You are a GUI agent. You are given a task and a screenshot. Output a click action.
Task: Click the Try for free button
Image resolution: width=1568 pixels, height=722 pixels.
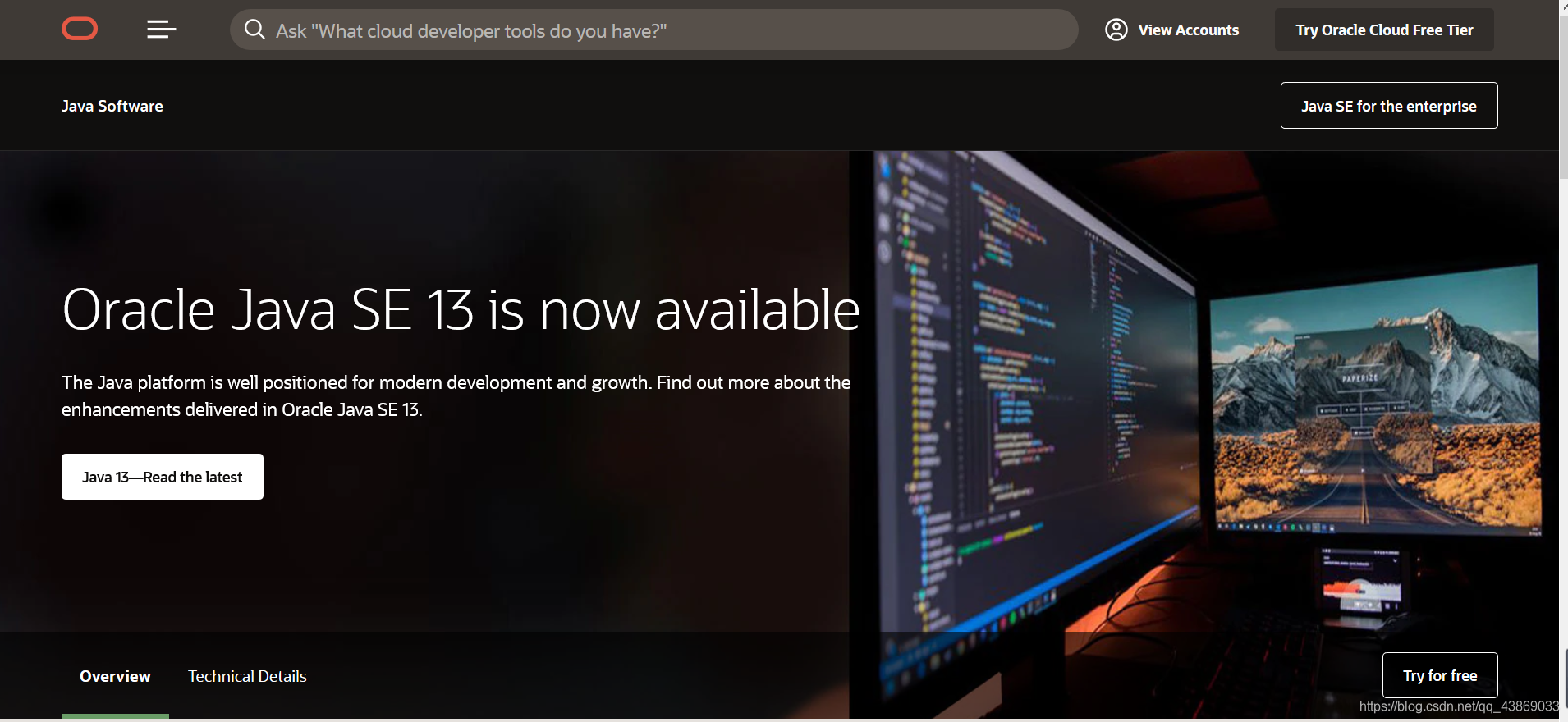[x=1440, y=675]
